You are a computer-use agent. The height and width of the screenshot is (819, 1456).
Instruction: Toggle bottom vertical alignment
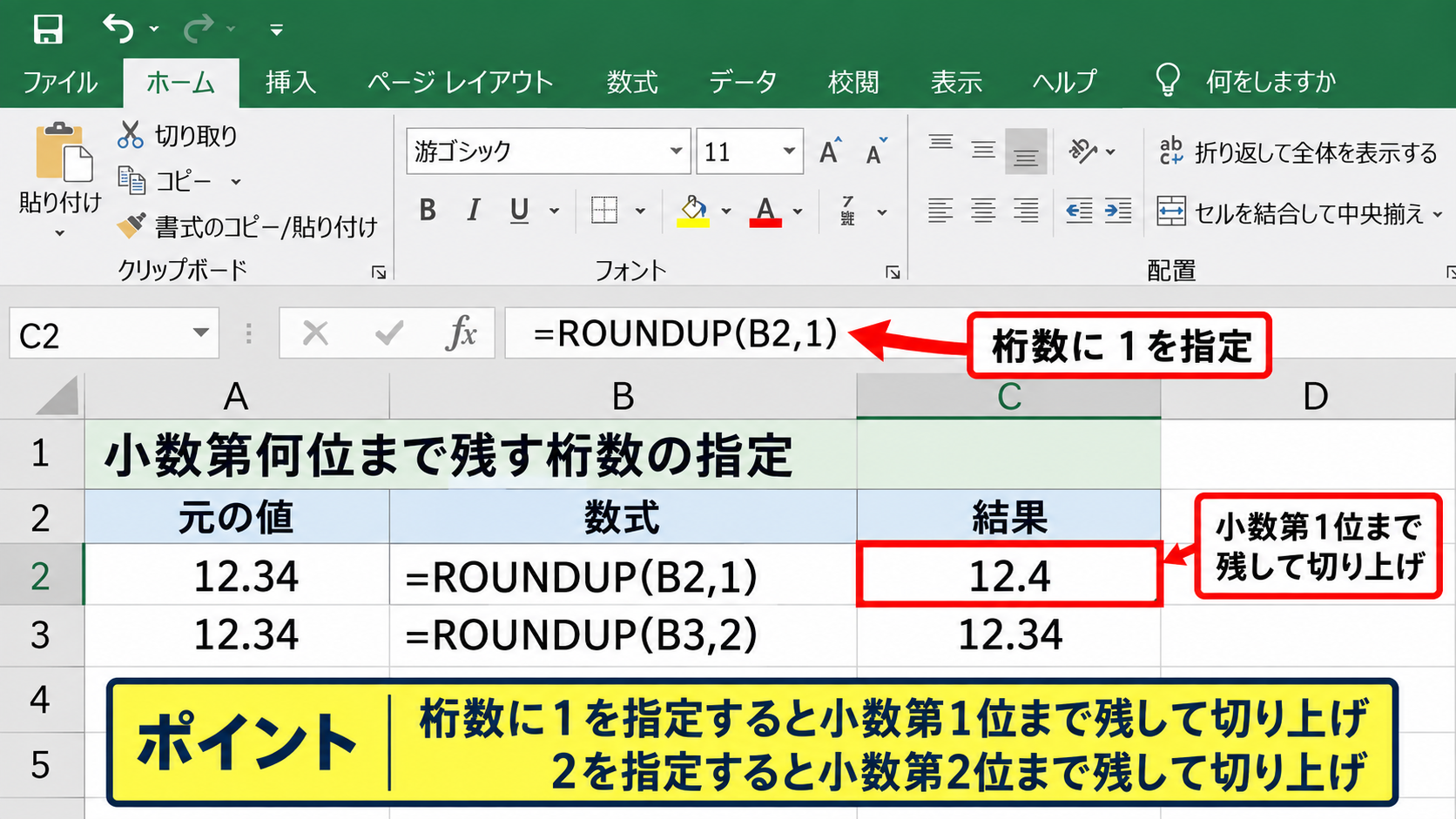pyautogui.click(x=1026, y=153)
